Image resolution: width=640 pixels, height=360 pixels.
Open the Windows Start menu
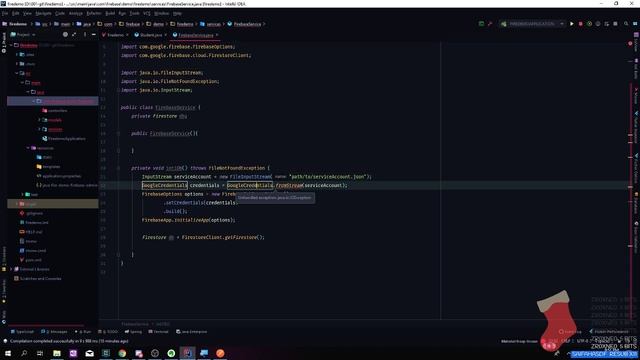pos(8,353)
